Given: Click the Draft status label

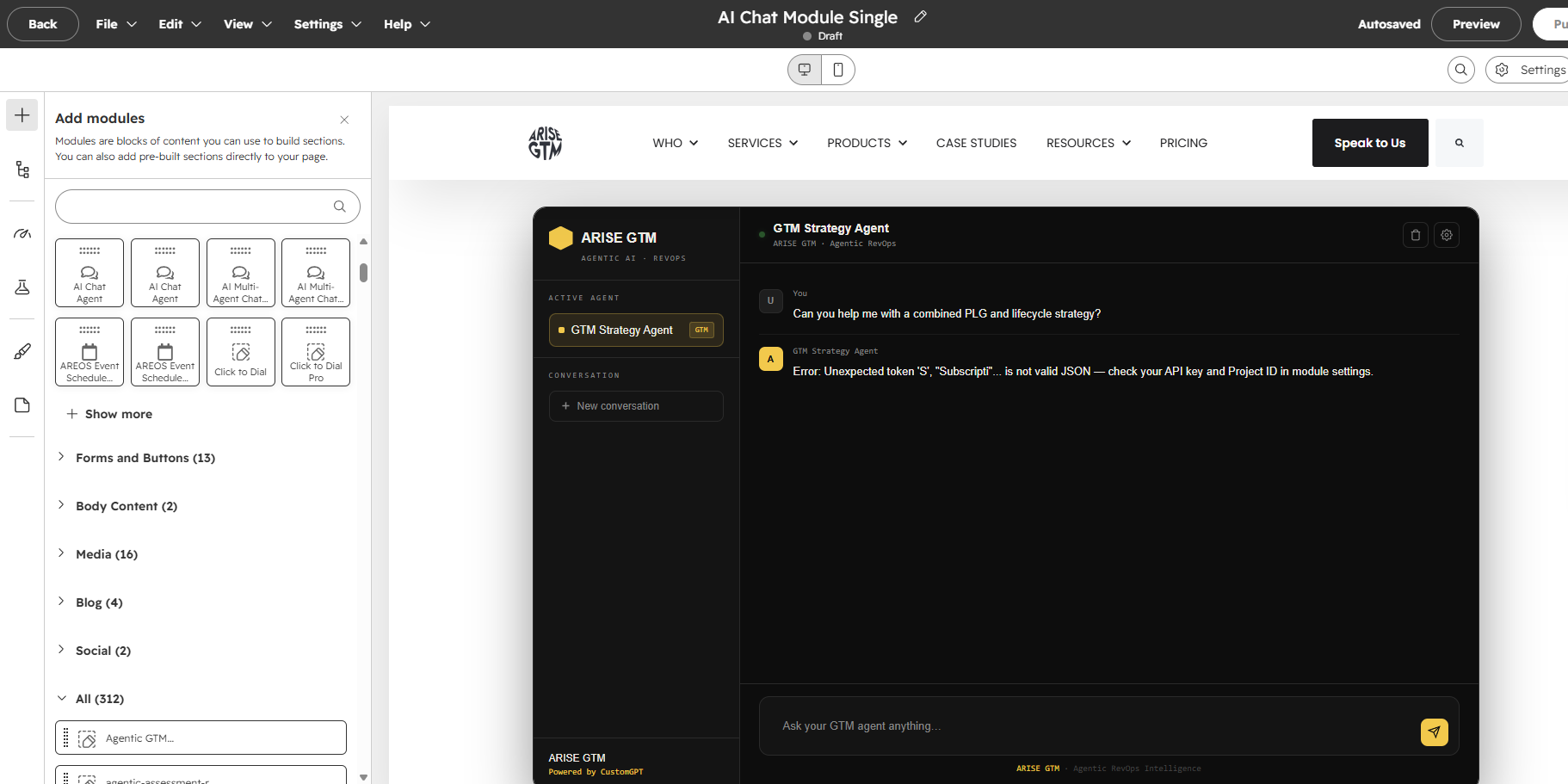Looking at the screenshot, I should [830, 36].
